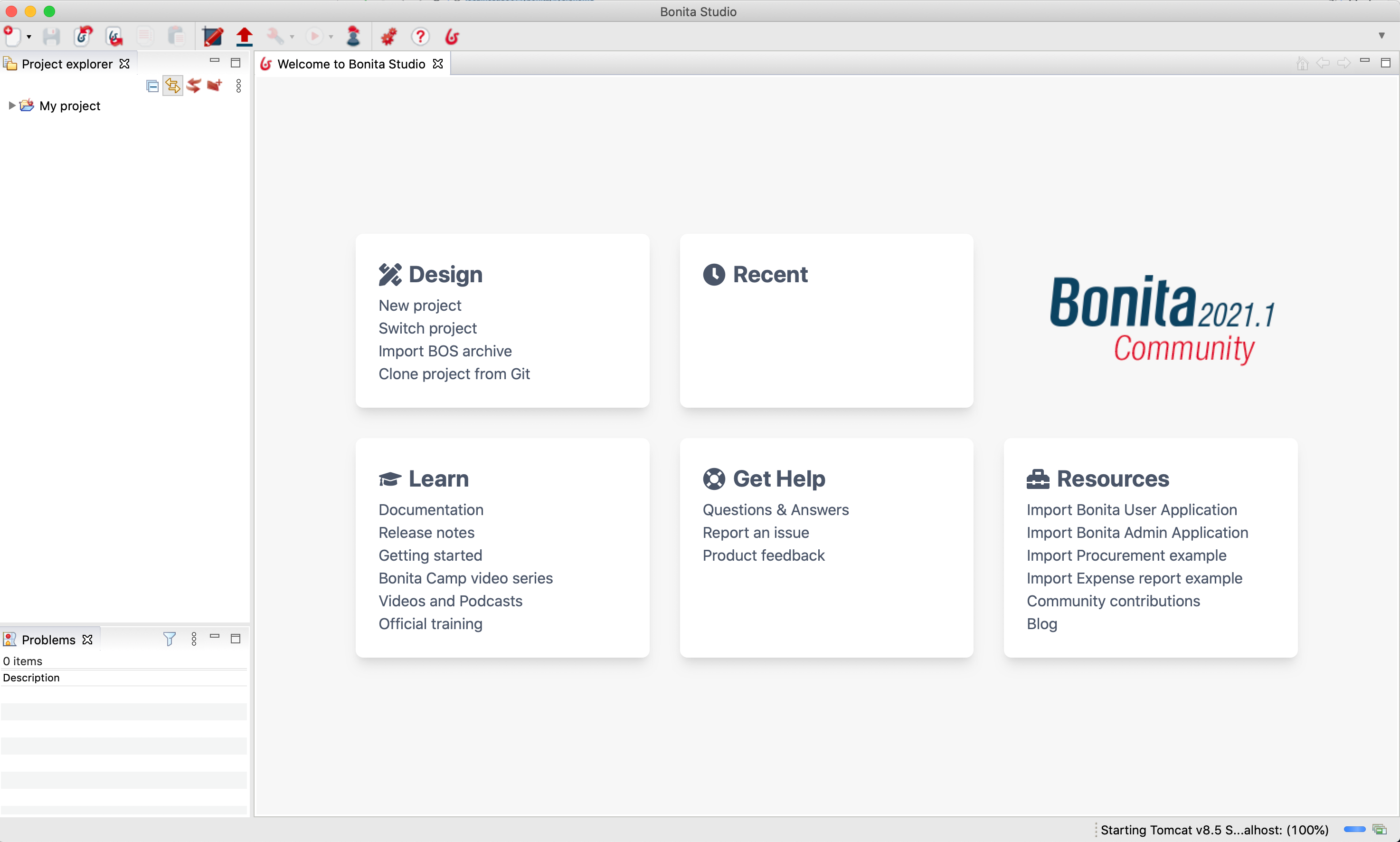Close the Project explorer view
Viewport: 1400px width, 842px height.
125,64
